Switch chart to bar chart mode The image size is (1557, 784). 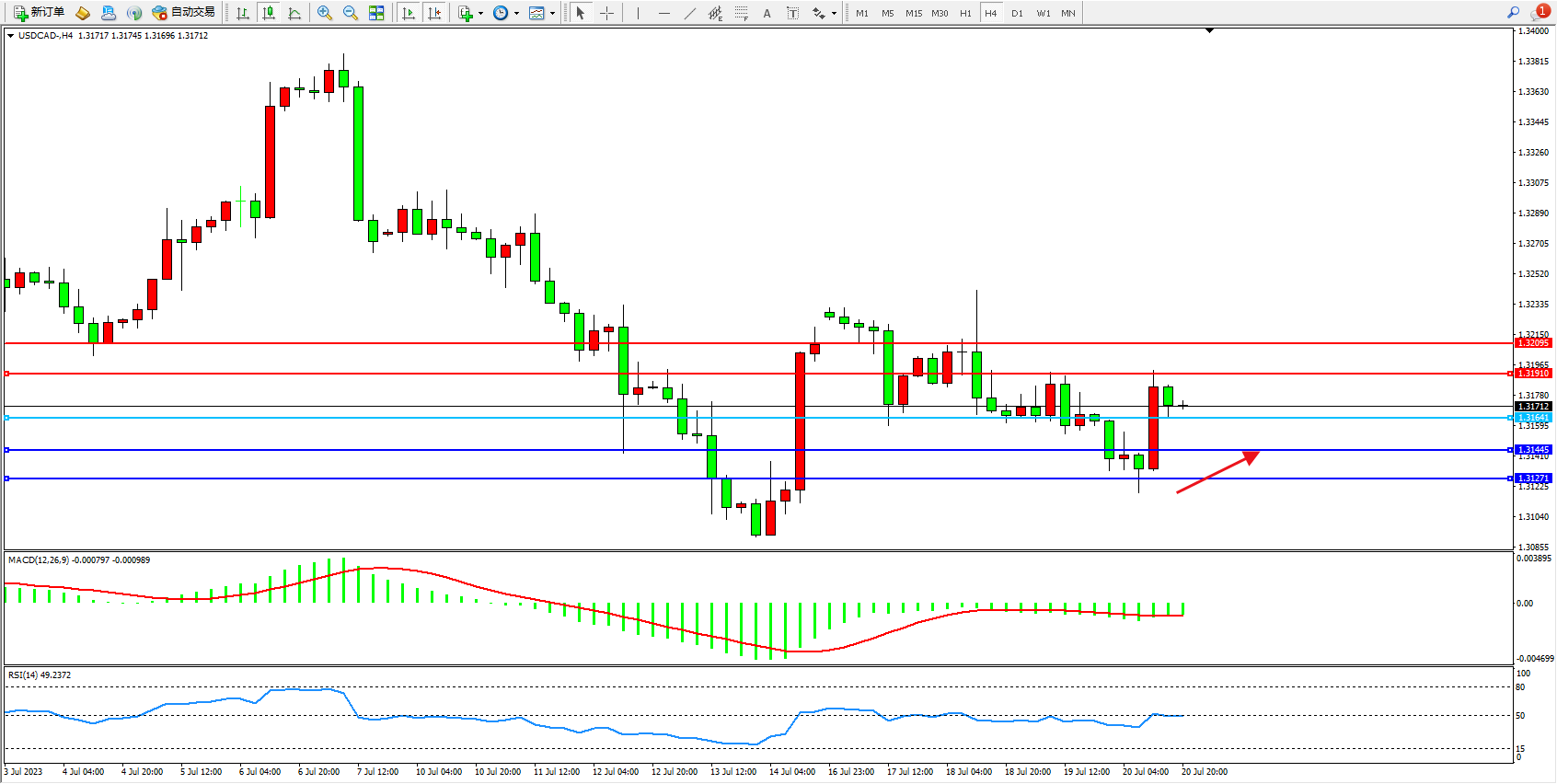(243, 13)
